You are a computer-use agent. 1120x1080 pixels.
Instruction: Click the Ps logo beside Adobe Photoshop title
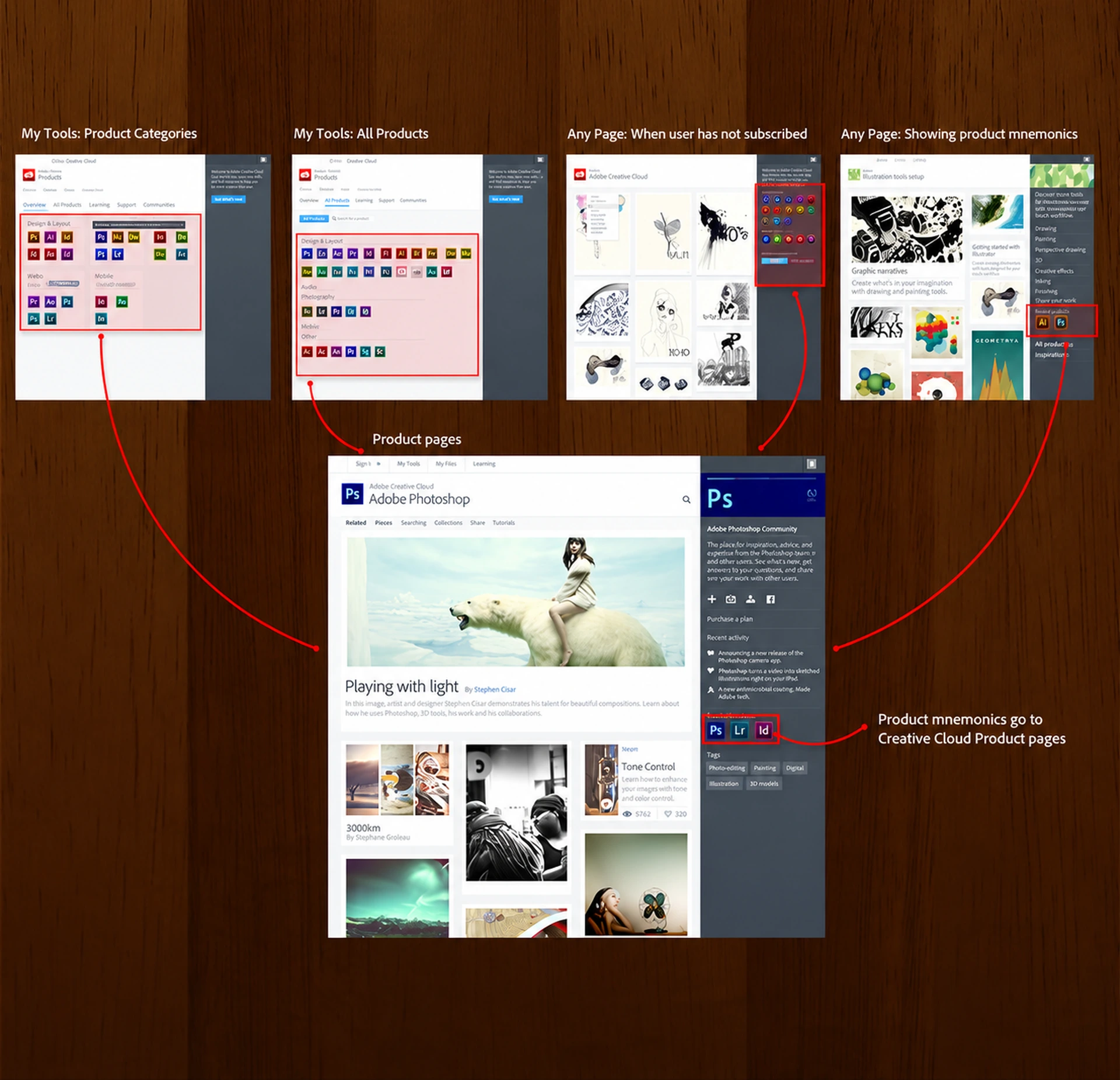pos(352,494)
